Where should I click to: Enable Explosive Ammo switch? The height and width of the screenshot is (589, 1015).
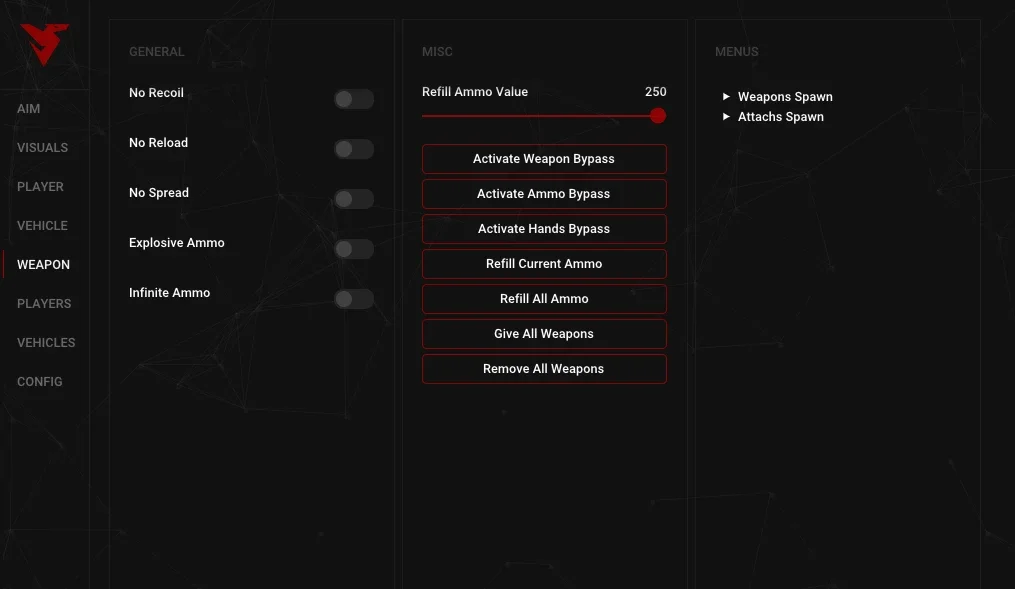coord(353,249)
